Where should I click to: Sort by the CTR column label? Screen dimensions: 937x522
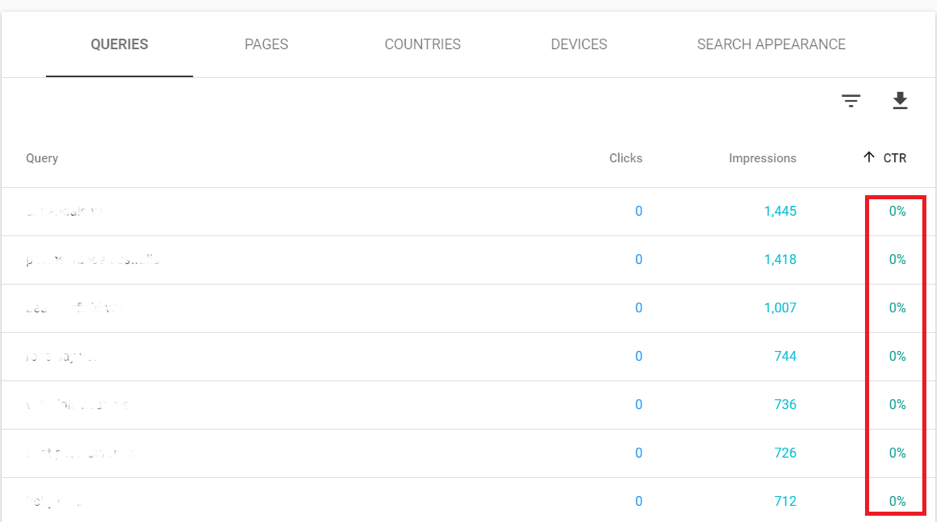pyautogui.click(x=894, y=158)
